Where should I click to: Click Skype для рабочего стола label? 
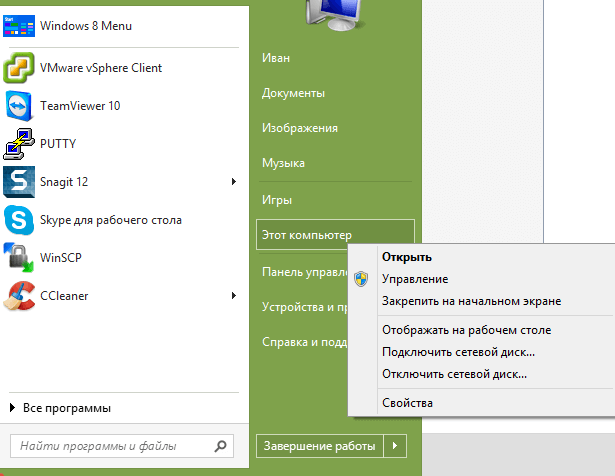point(111,220)
